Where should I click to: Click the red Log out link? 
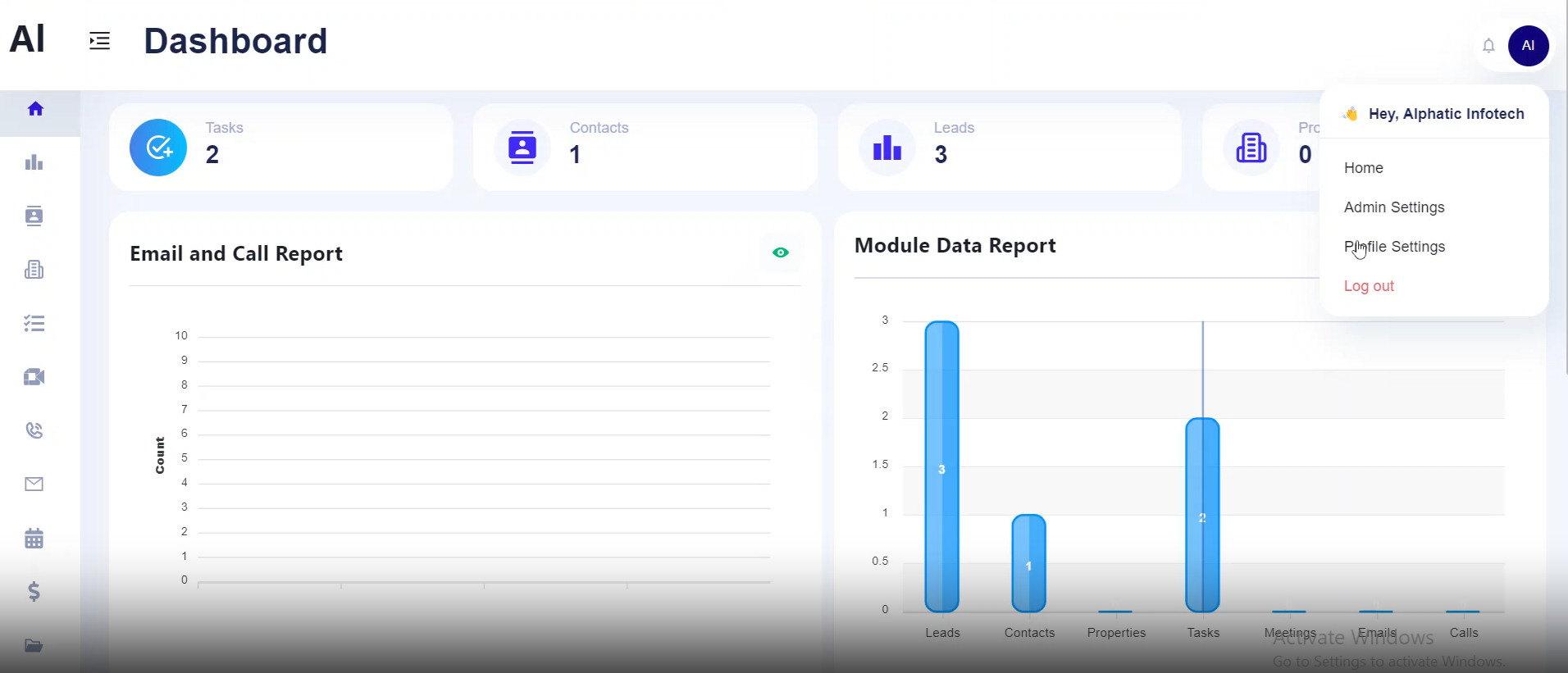coord(1369,286)
